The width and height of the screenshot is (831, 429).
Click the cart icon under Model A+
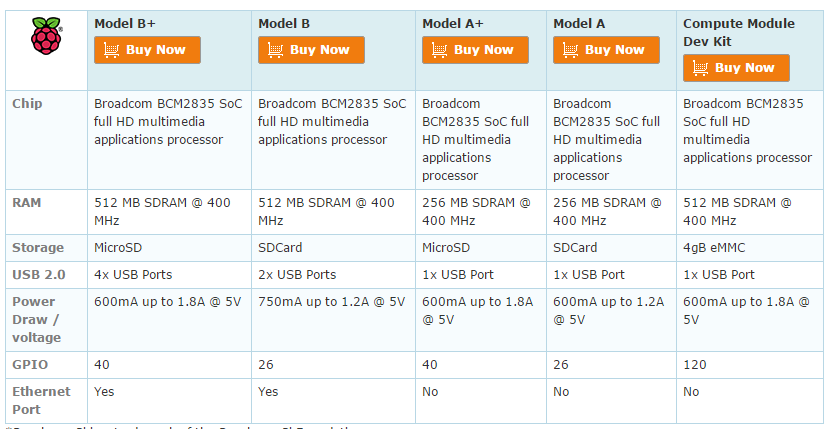tap(439, 50)
